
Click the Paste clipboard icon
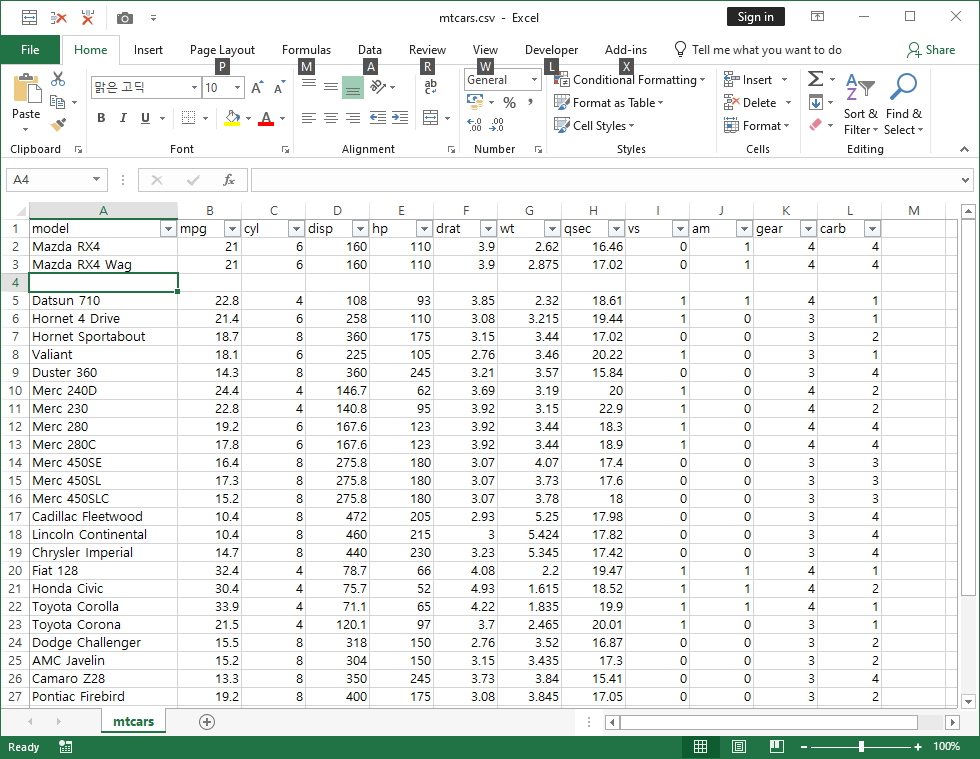[26, 88]
